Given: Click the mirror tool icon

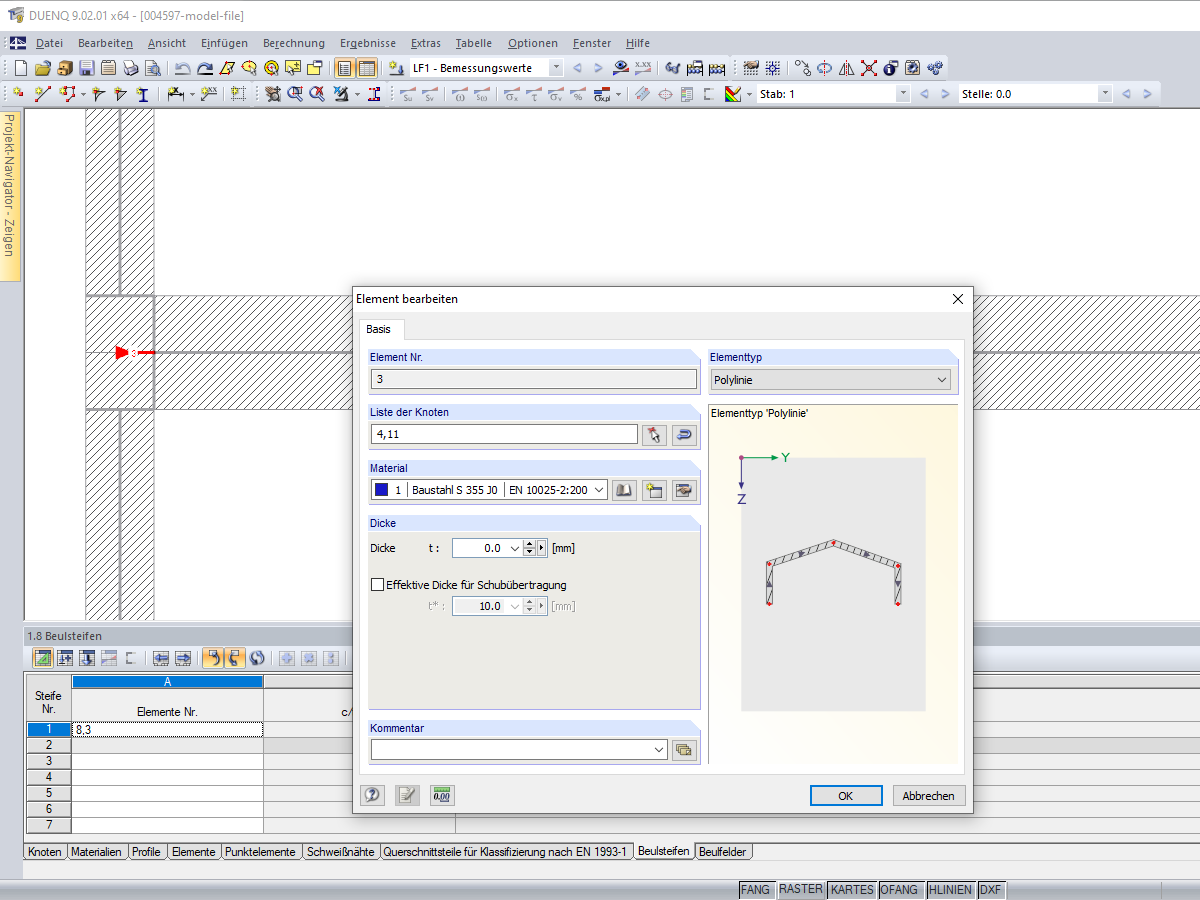Looking at the screenshot, I should click(x=847, y=68).
